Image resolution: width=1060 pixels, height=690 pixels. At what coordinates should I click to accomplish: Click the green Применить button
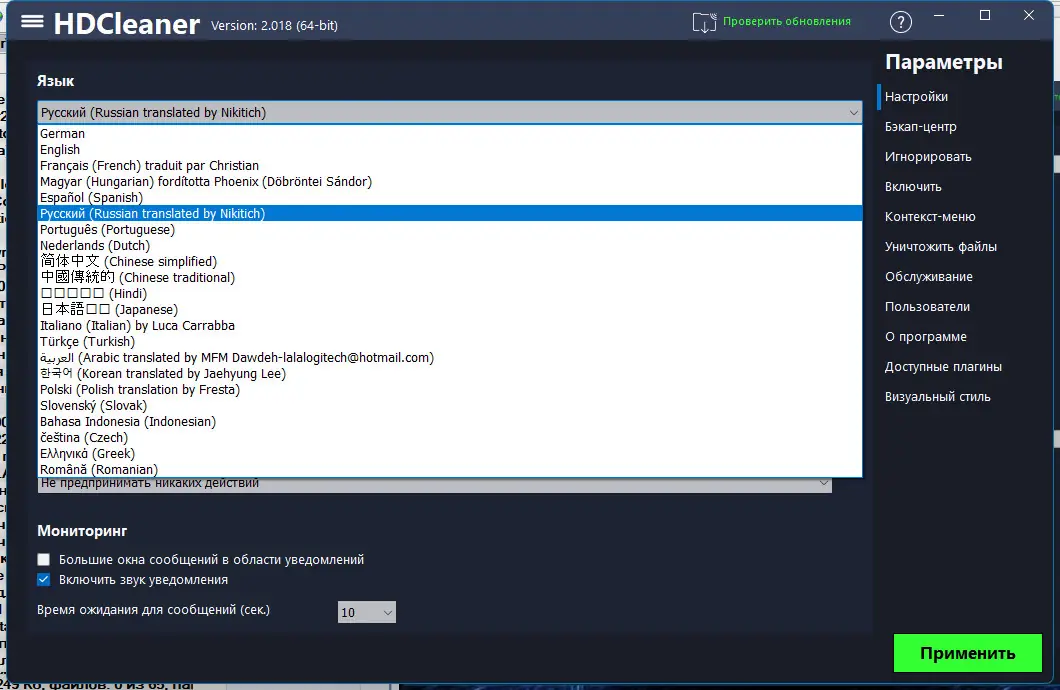[x=967, y=653]
